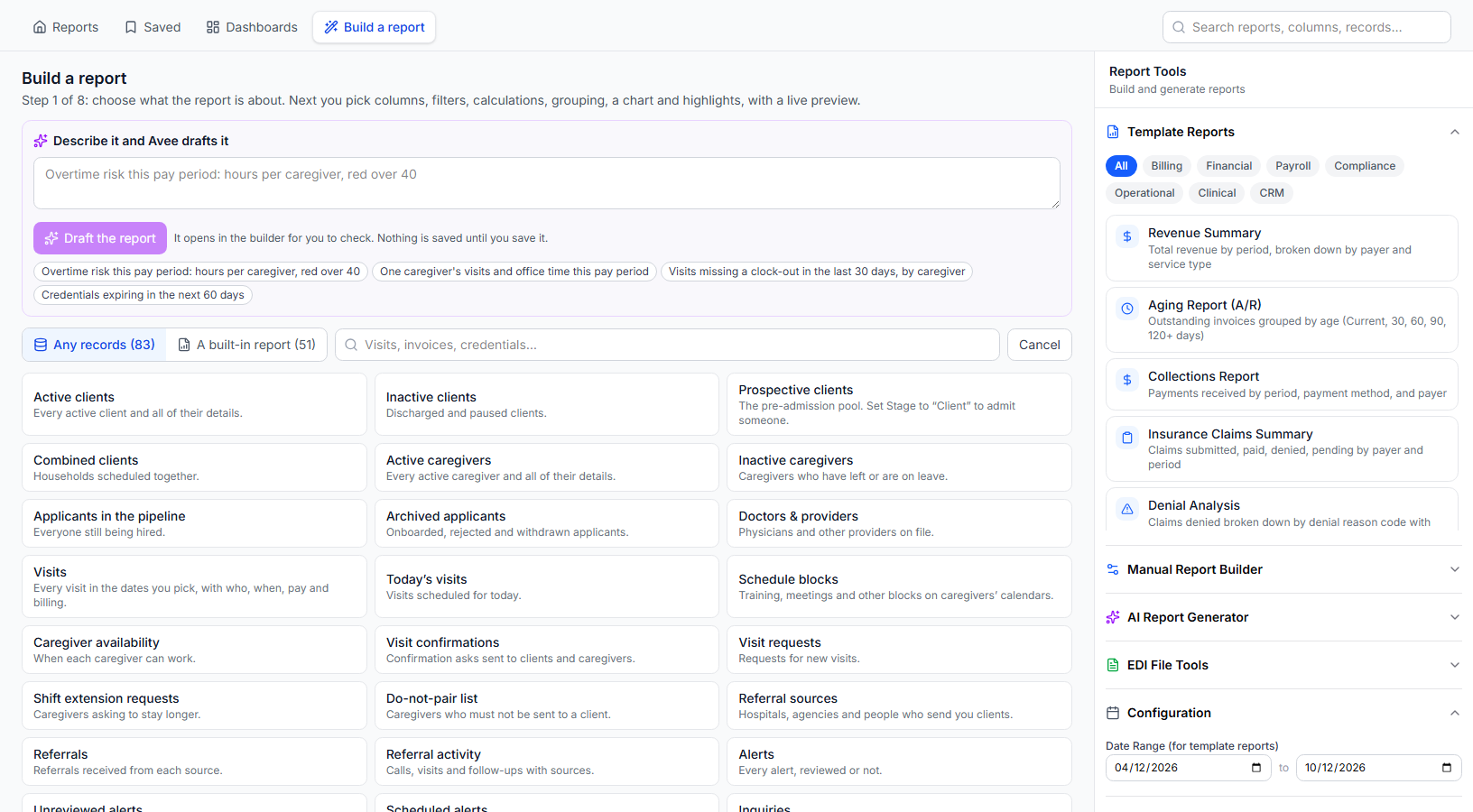Collapse the Template Reports section
Image resolution: width=1473 pixels, height=812 pixels.
1455,132
